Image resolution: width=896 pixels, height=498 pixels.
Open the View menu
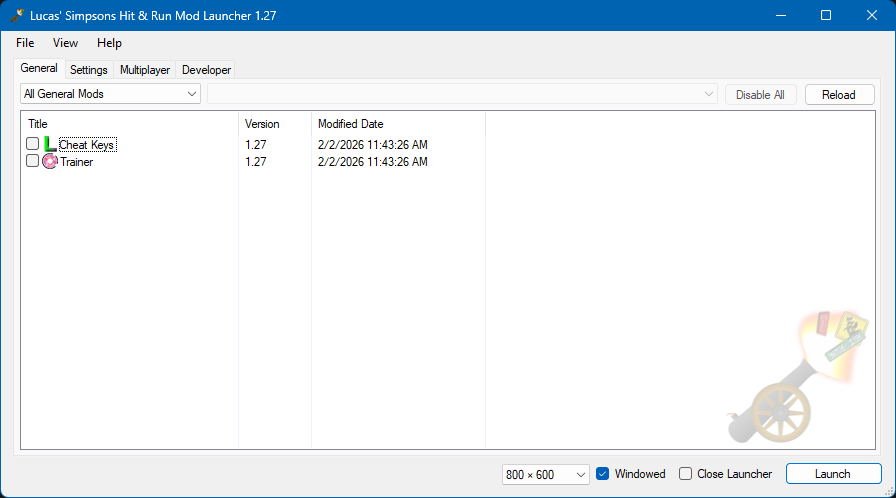[65, 43]
